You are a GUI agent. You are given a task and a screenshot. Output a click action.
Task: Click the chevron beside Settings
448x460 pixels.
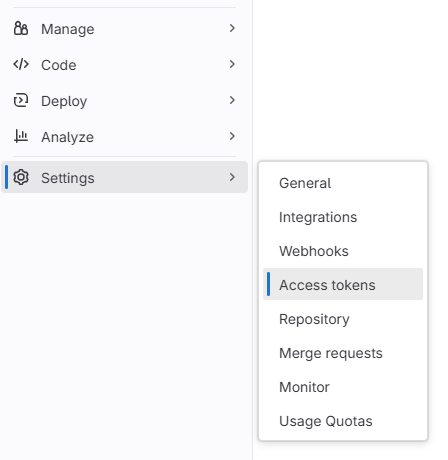point(232,177)
